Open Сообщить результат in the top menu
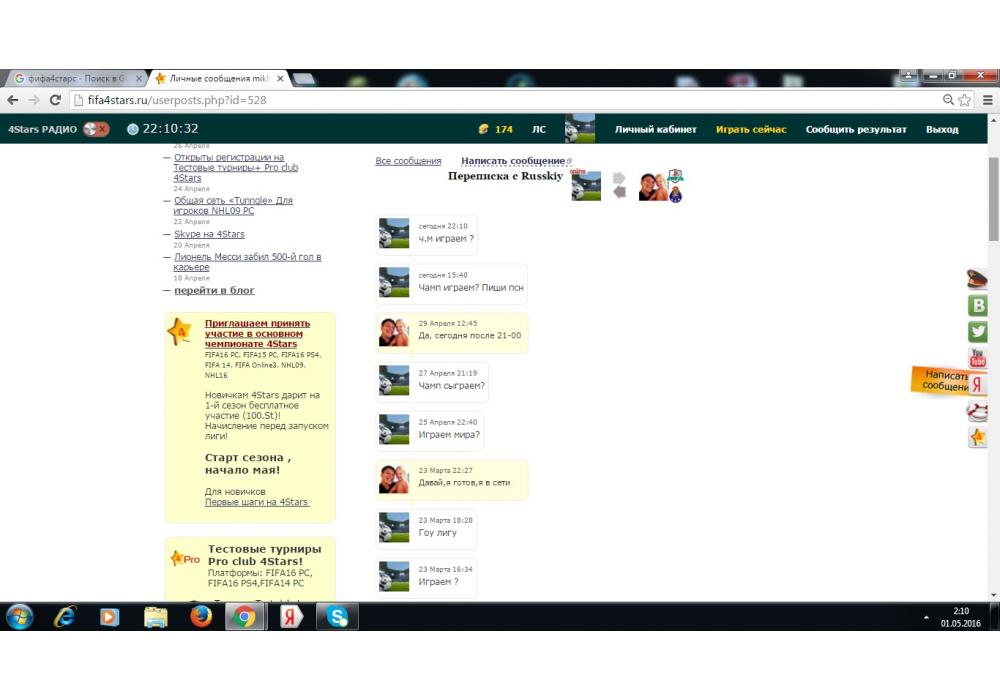1000x700 pixels. 856,129
